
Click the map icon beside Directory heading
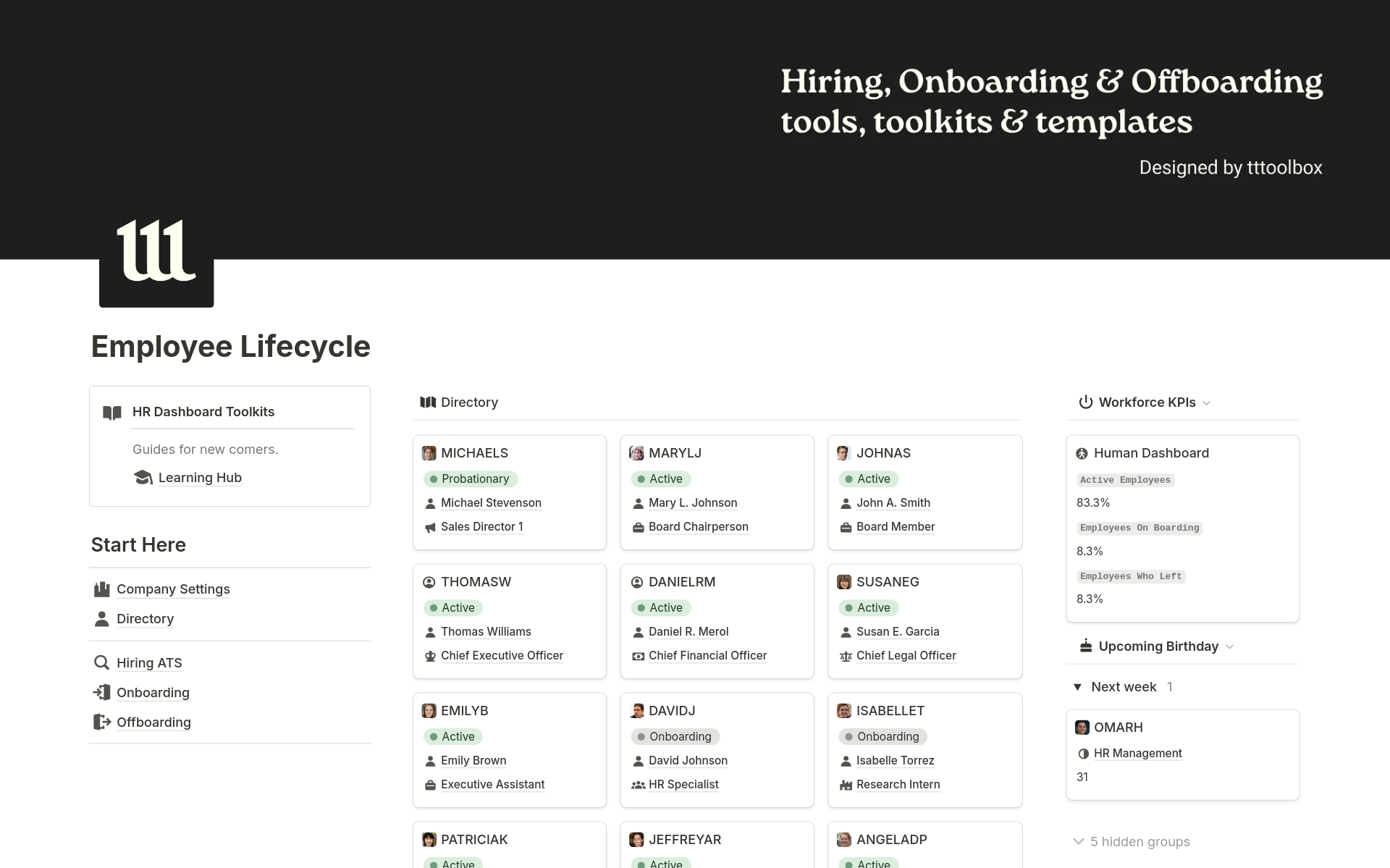(428, 403)
